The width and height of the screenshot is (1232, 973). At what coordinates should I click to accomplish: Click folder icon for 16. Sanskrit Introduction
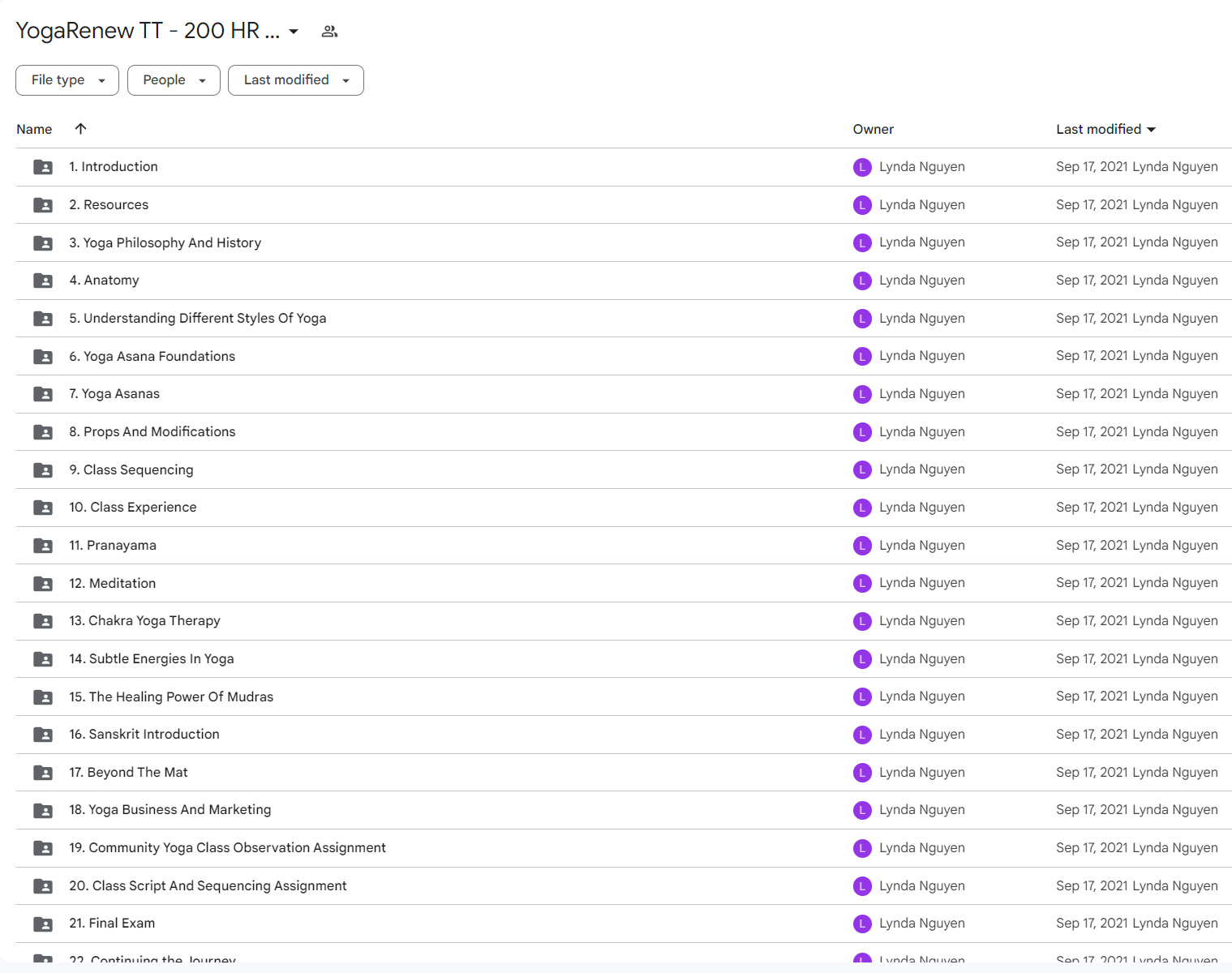(x=43, y=735)
